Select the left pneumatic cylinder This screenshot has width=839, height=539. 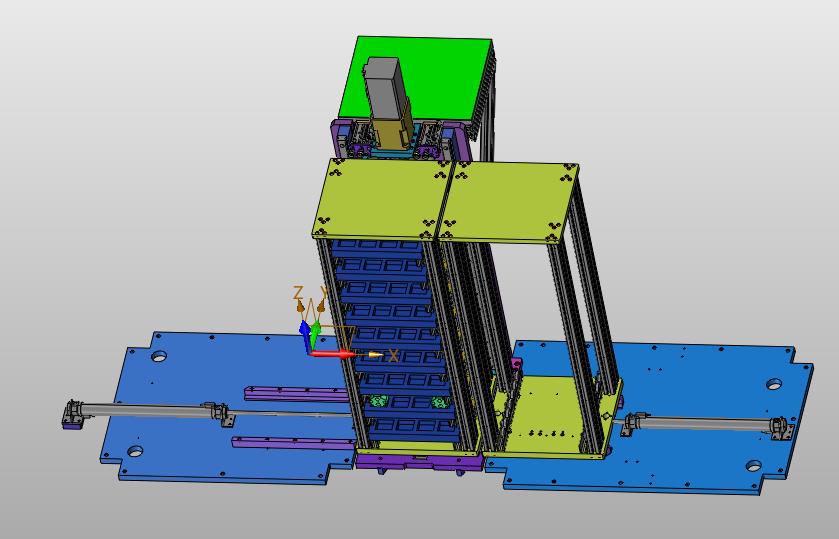coord(150,411)
